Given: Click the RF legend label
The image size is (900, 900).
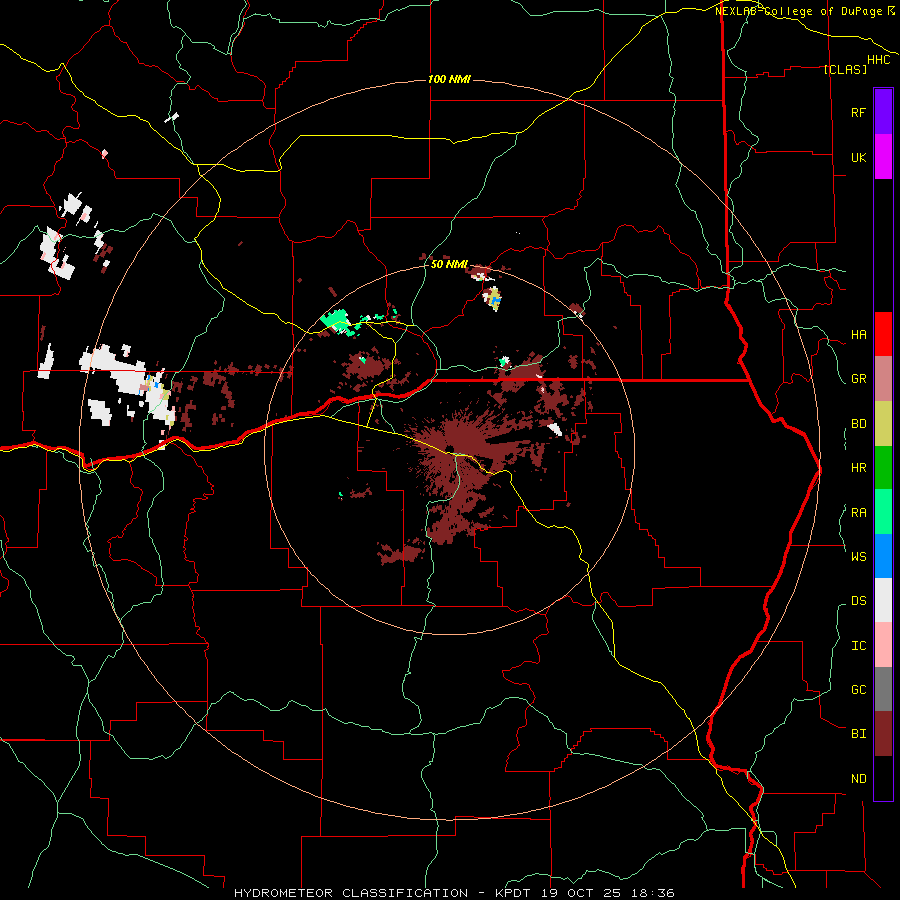Looking at the screenshot, I should click(x=858, y=112).
